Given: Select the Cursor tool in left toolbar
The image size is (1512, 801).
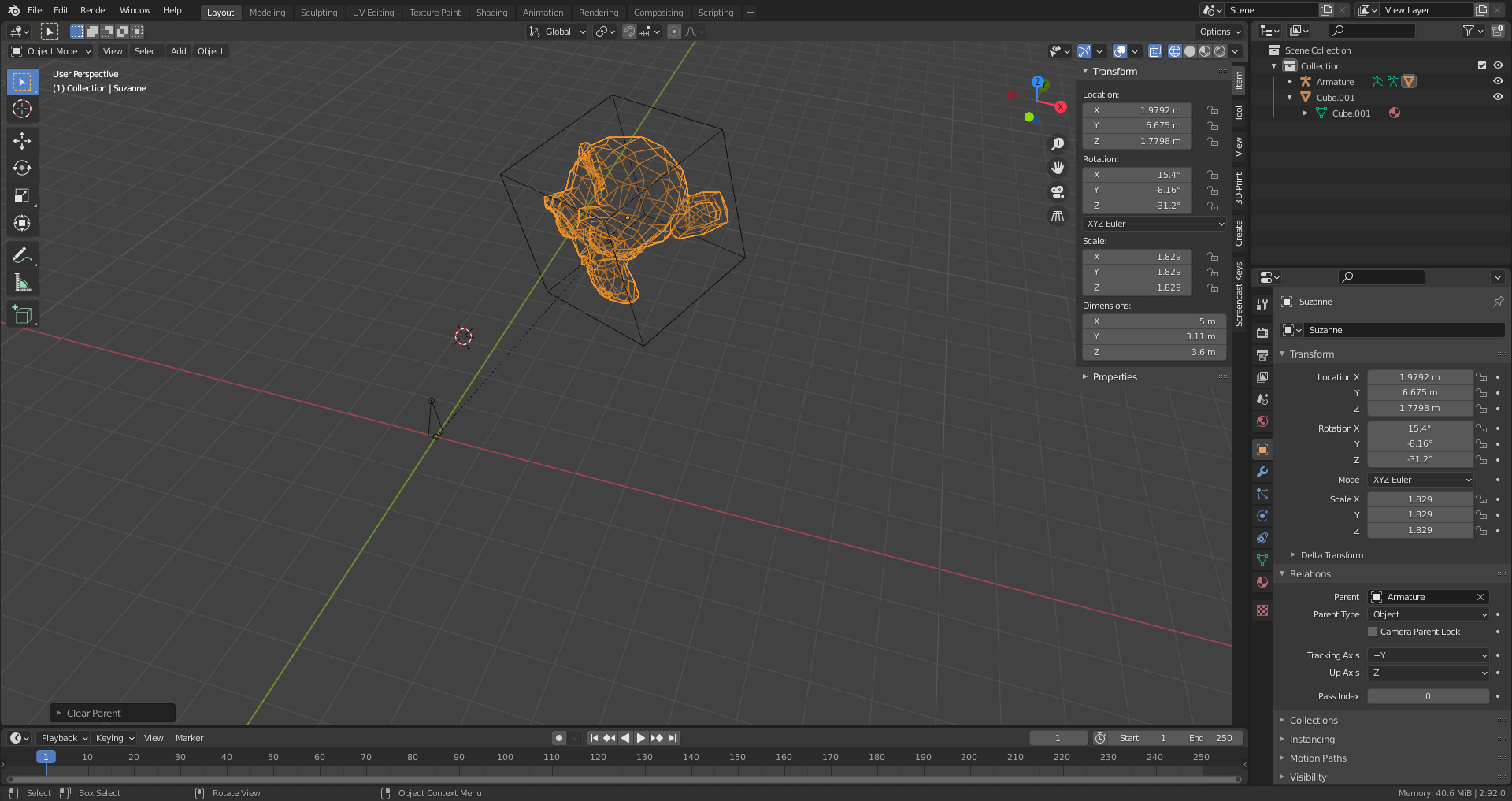Looking at the screenshot, I should pyautogui.click(x=22, y=109).
